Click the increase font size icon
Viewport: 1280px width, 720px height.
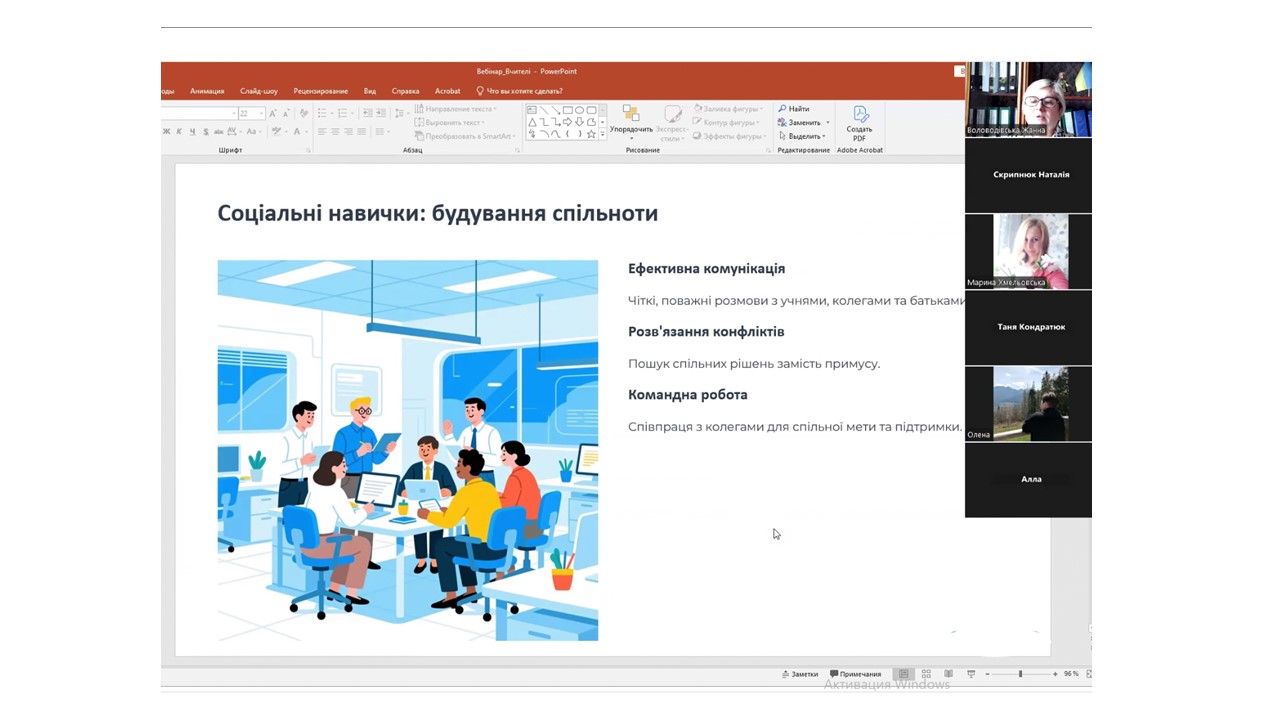click(273, 114)
